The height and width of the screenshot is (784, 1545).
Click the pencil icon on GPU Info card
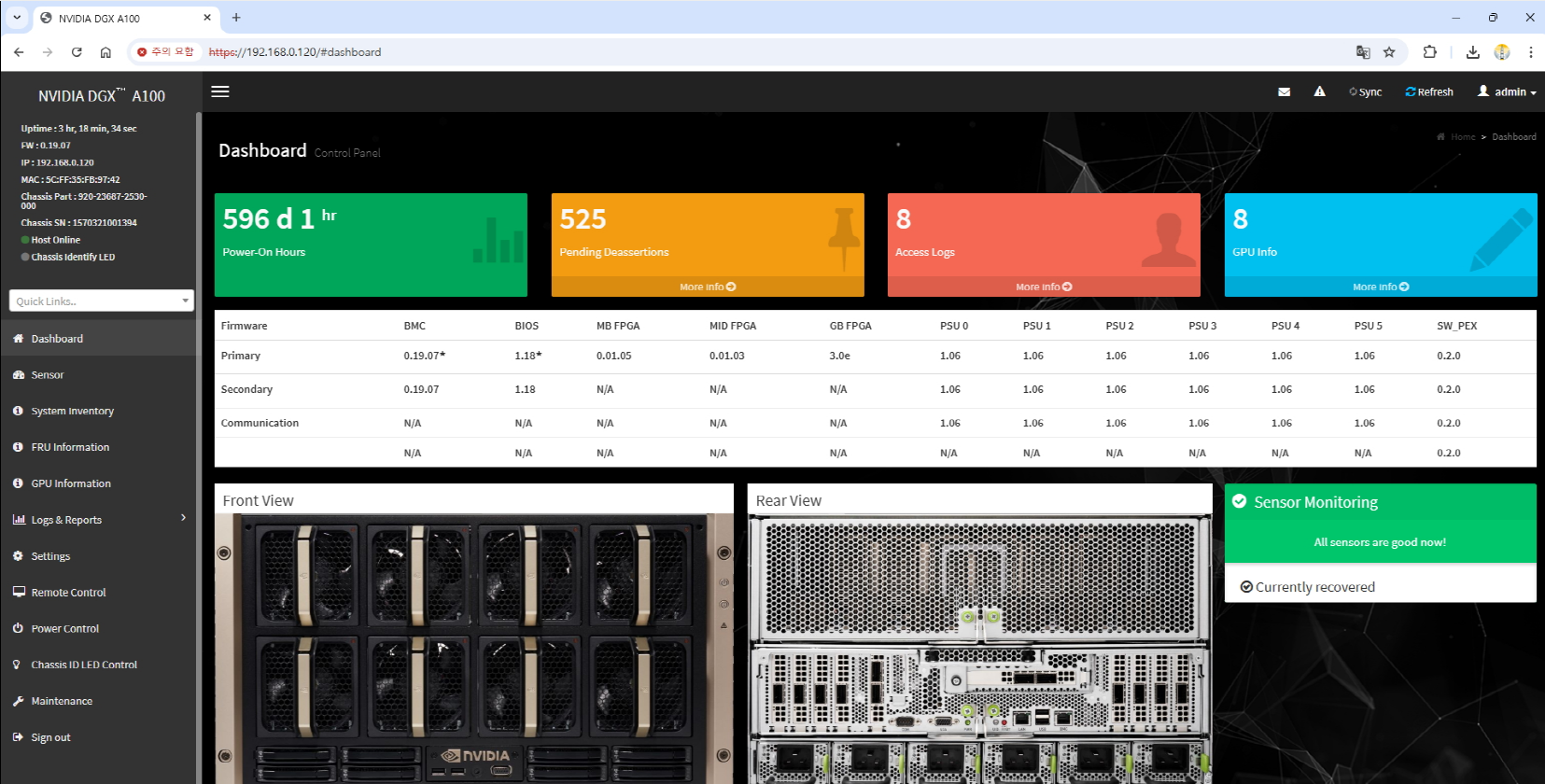(1502, 239)
